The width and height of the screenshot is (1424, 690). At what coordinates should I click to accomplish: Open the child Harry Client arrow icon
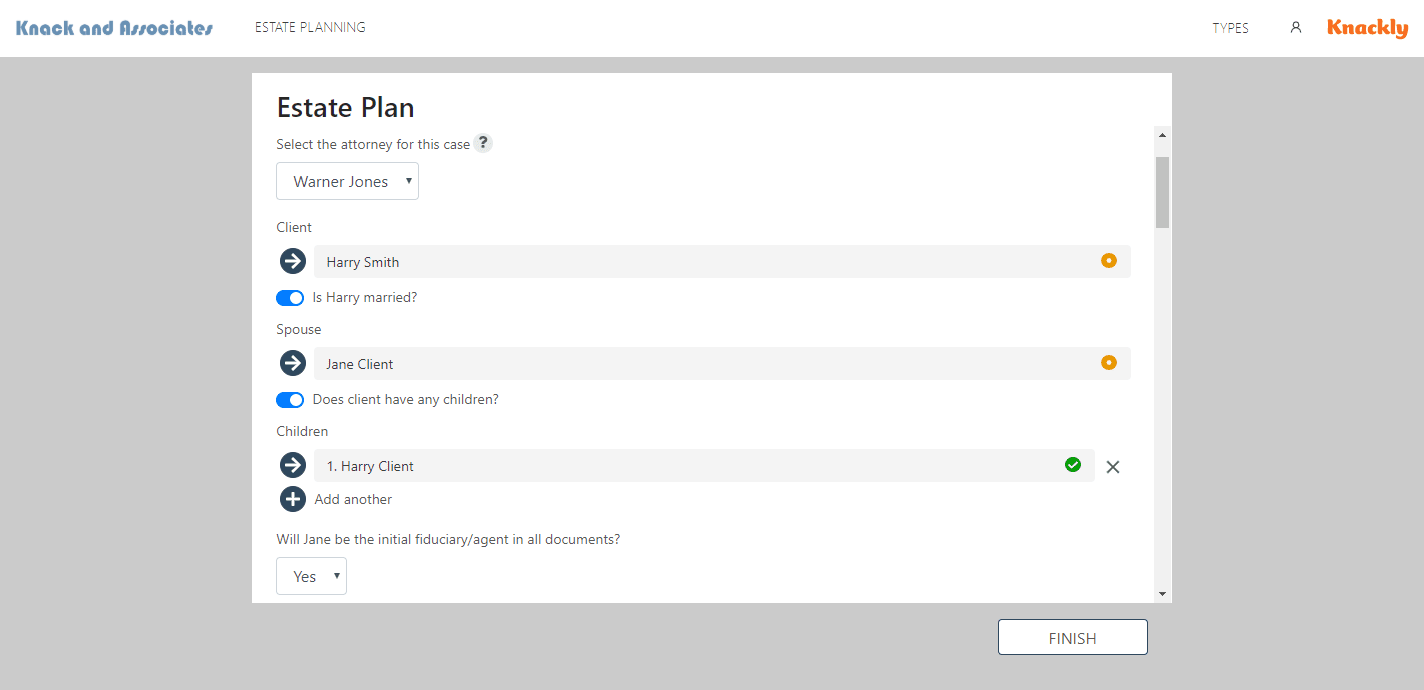(292, 466)
